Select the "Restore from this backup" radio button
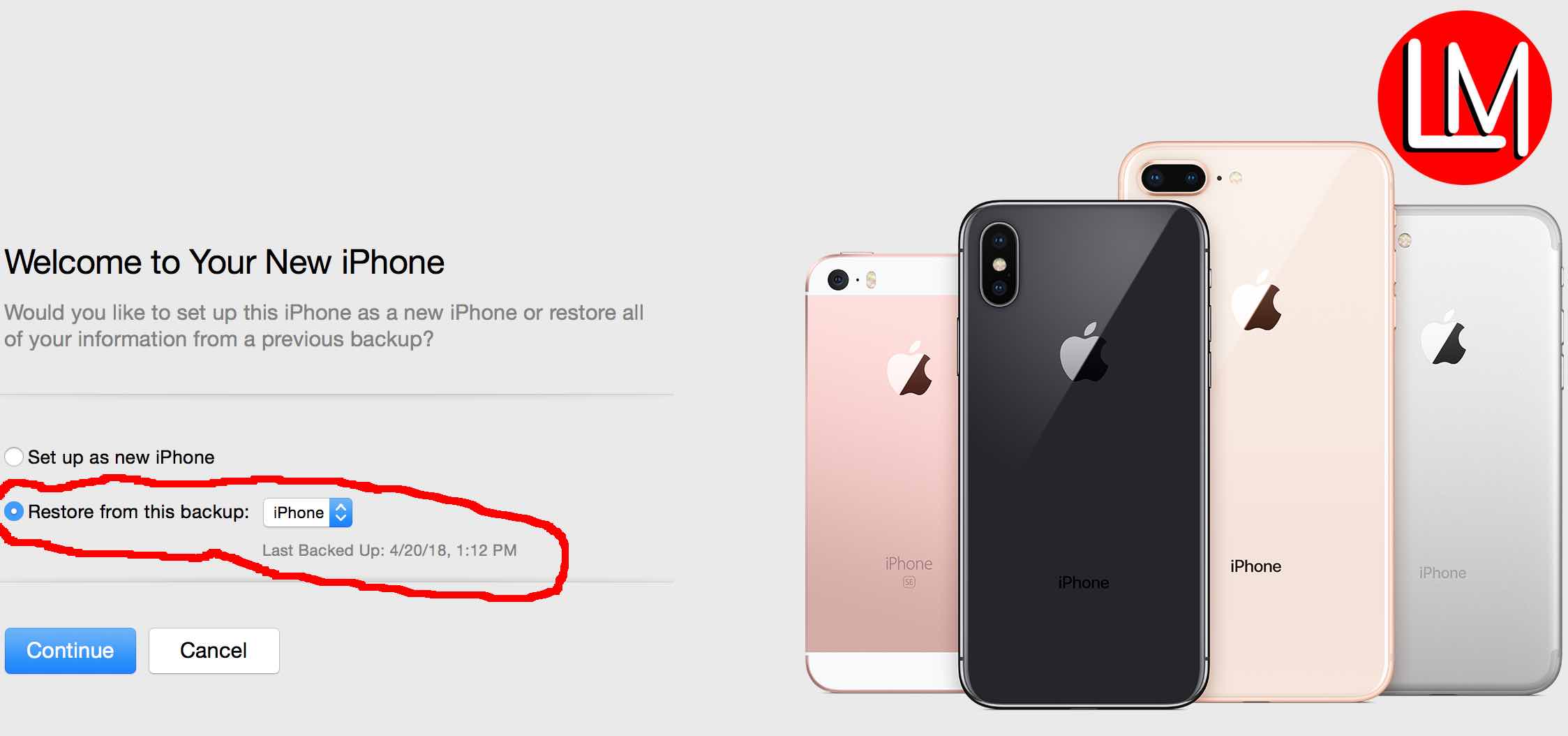Viewport: 1568px width, 736px height. coord(14,512)
